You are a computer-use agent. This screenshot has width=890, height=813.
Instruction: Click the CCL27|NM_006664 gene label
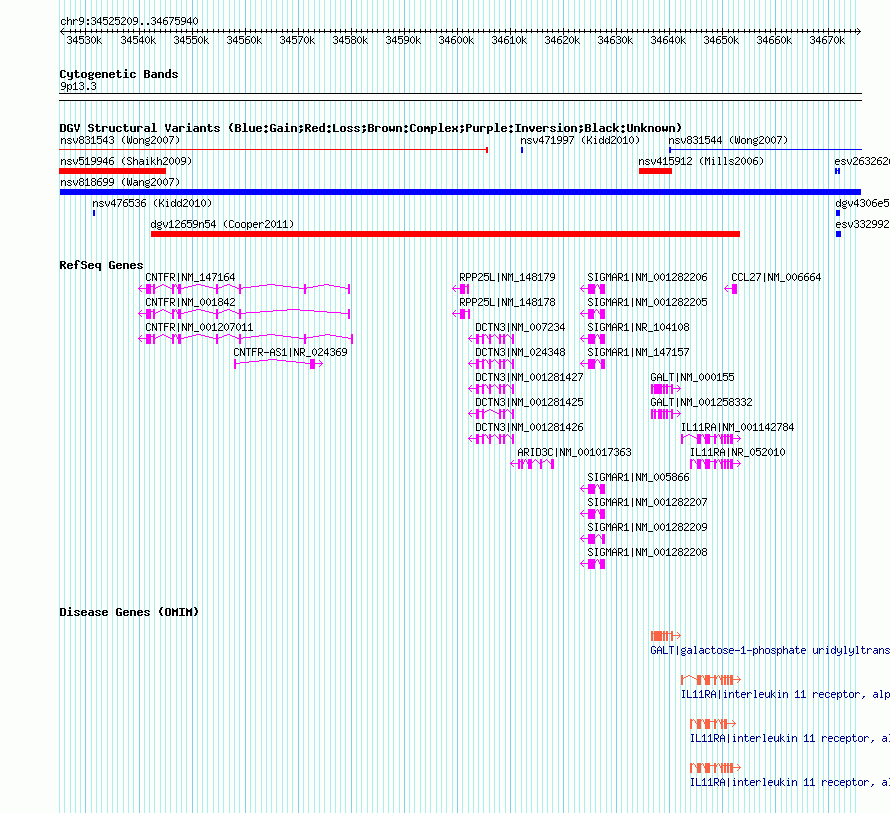pos(776,277)
